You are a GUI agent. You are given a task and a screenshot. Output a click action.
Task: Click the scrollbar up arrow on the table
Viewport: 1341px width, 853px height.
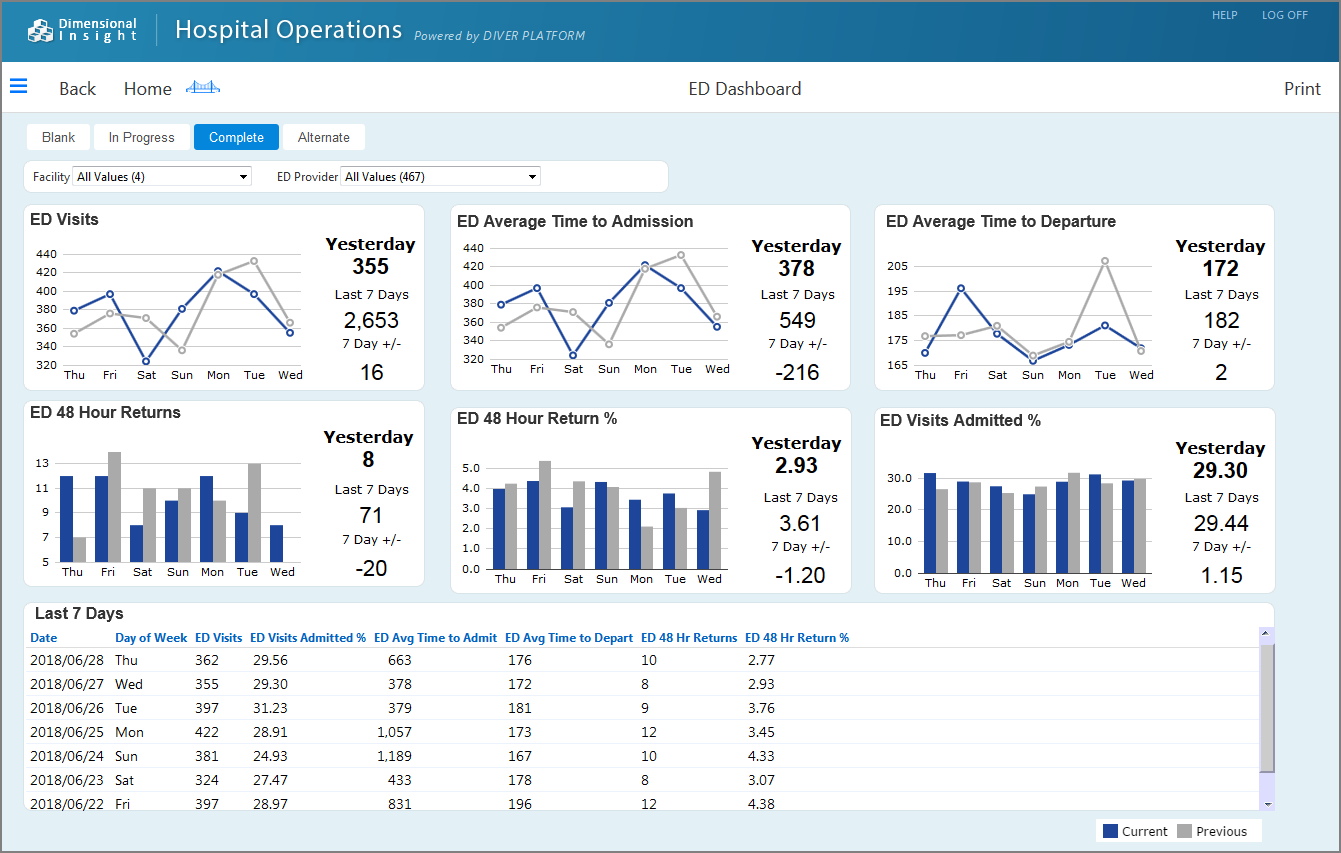pyautogui.click(x=1266, y=633)
